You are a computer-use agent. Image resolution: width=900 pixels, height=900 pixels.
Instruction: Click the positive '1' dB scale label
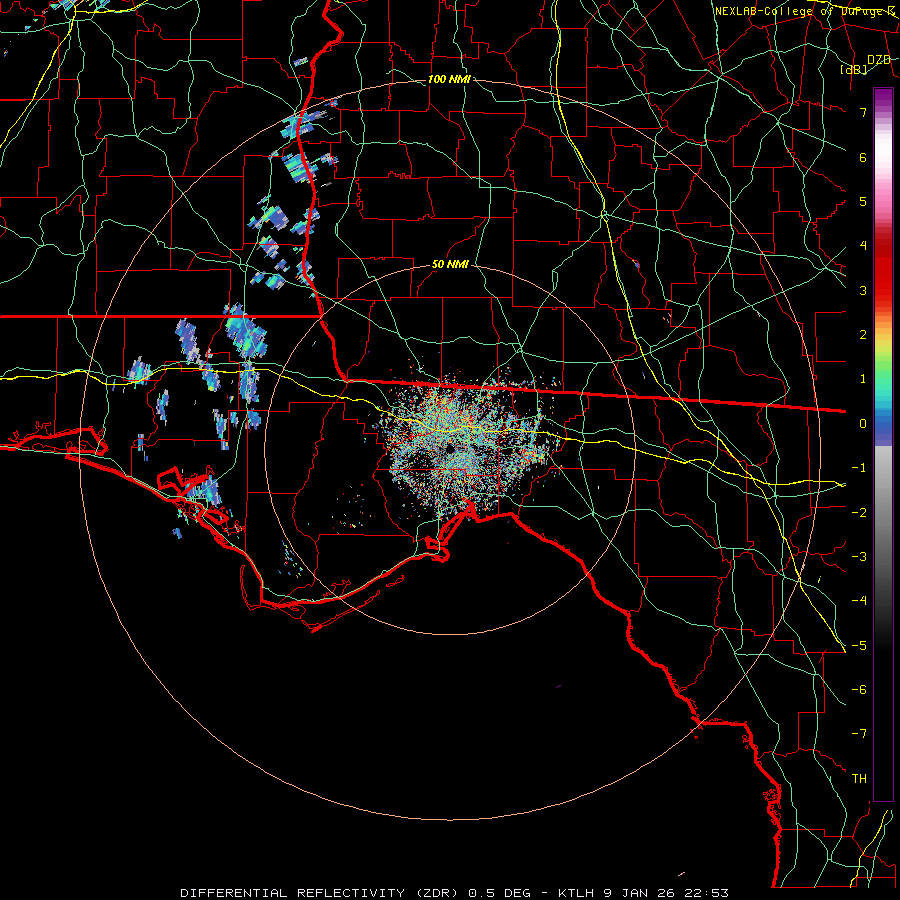(x=863, y=379)
